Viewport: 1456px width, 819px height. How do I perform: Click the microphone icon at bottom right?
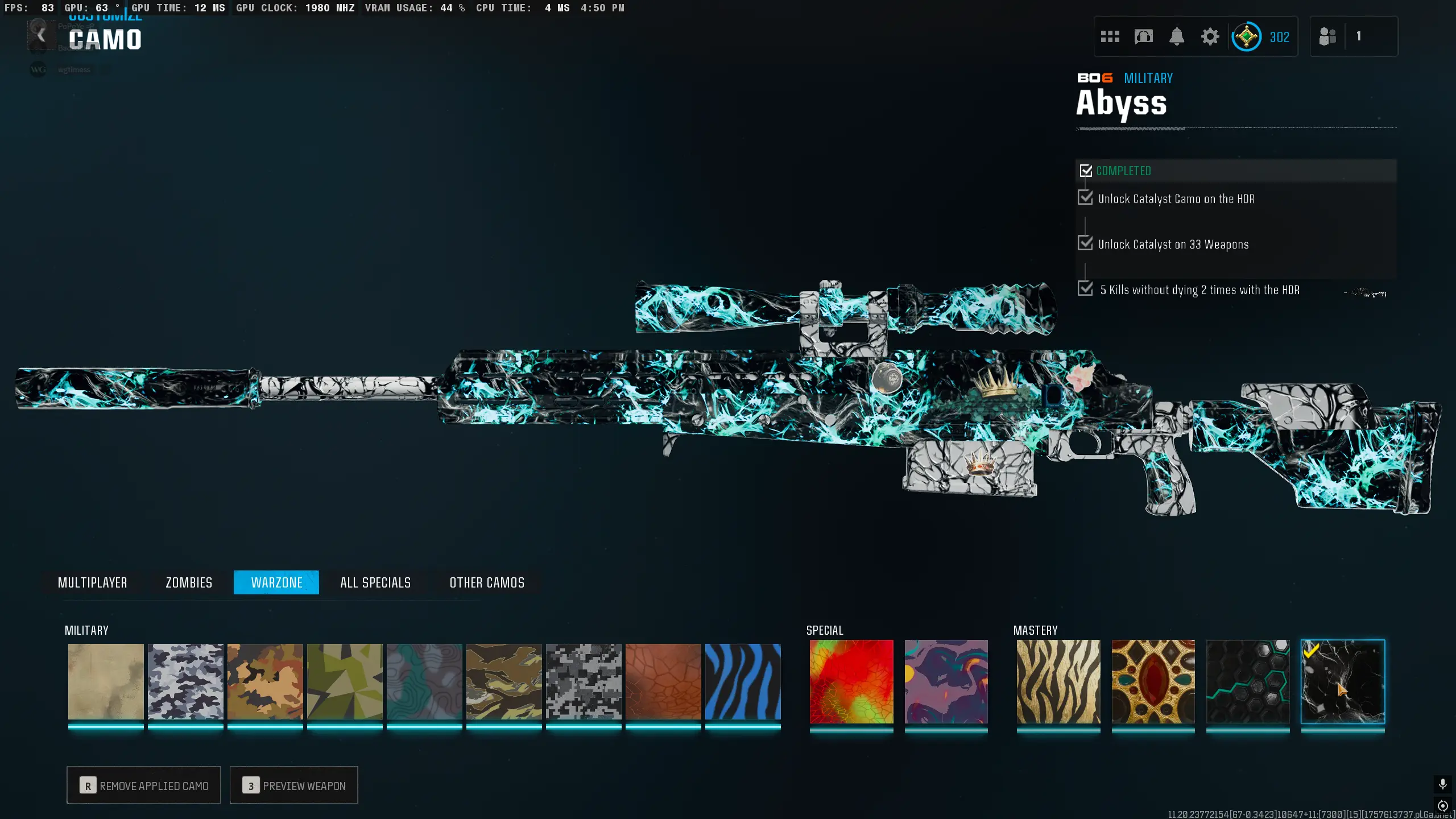coord(1442,784)
